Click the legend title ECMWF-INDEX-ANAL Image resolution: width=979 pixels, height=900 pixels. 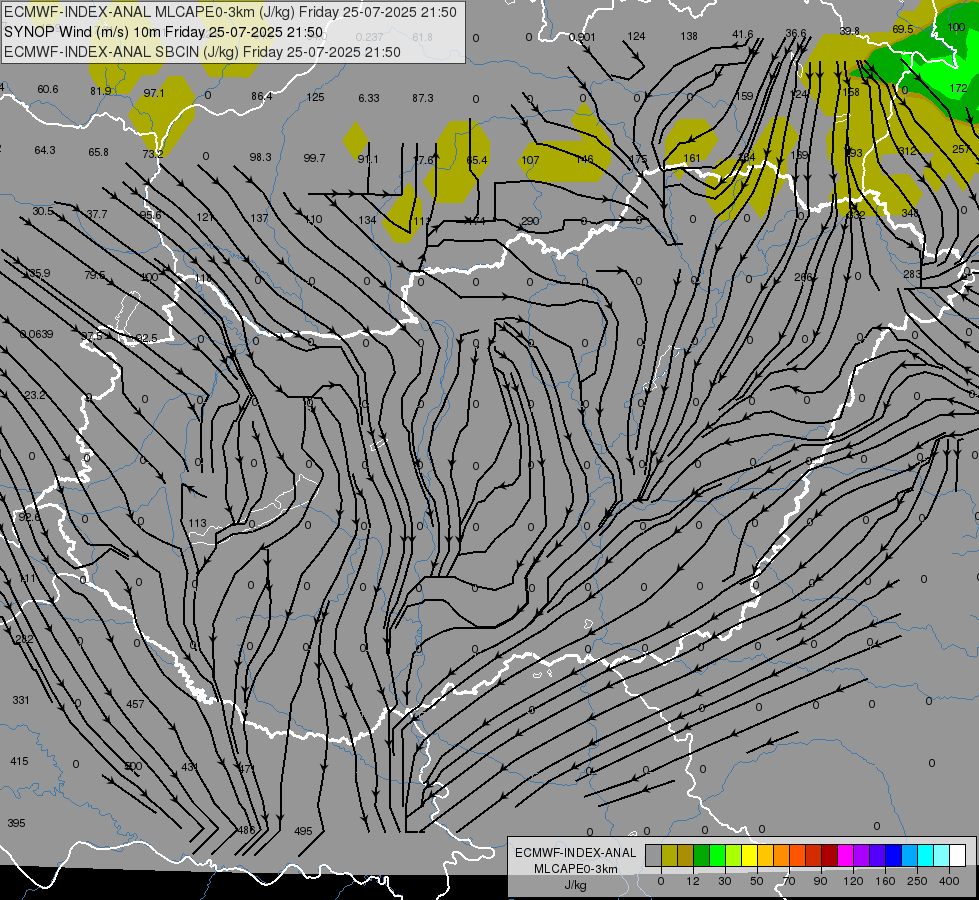576,853
